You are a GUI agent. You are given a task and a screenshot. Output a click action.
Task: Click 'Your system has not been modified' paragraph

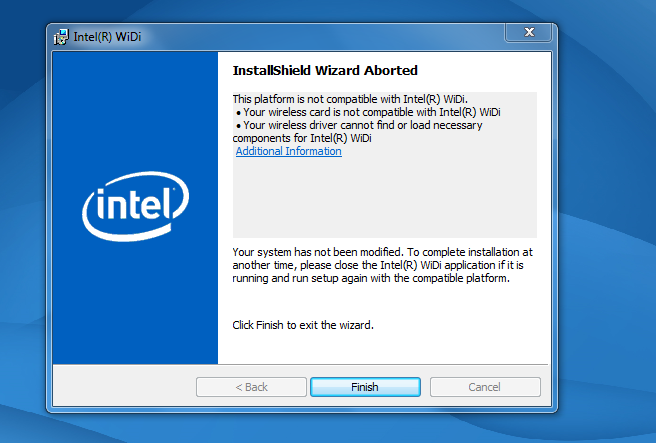[x=382, y=265]
